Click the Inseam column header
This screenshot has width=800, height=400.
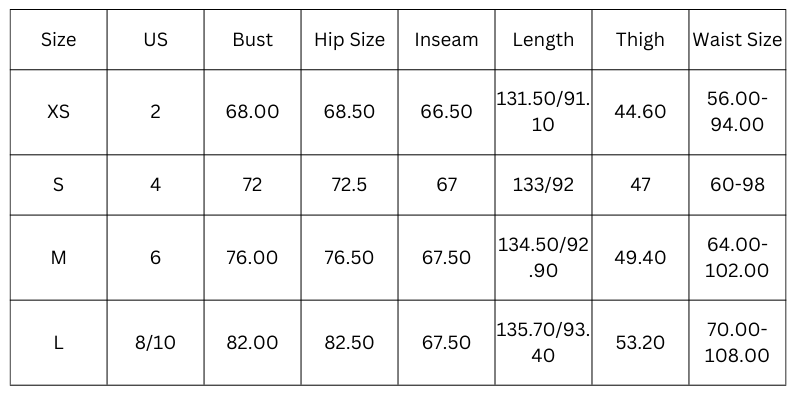pos(446,40)
